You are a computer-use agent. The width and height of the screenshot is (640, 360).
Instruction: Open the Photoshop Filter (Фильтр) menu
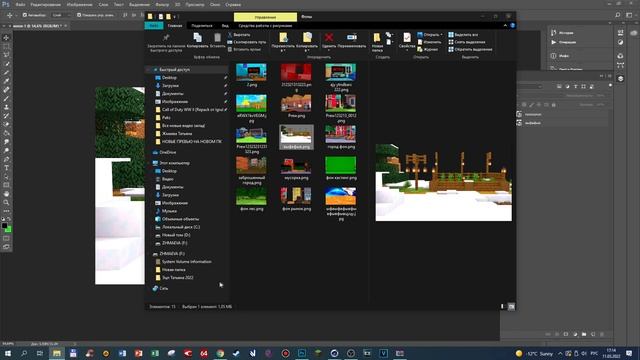click(162, 4)
